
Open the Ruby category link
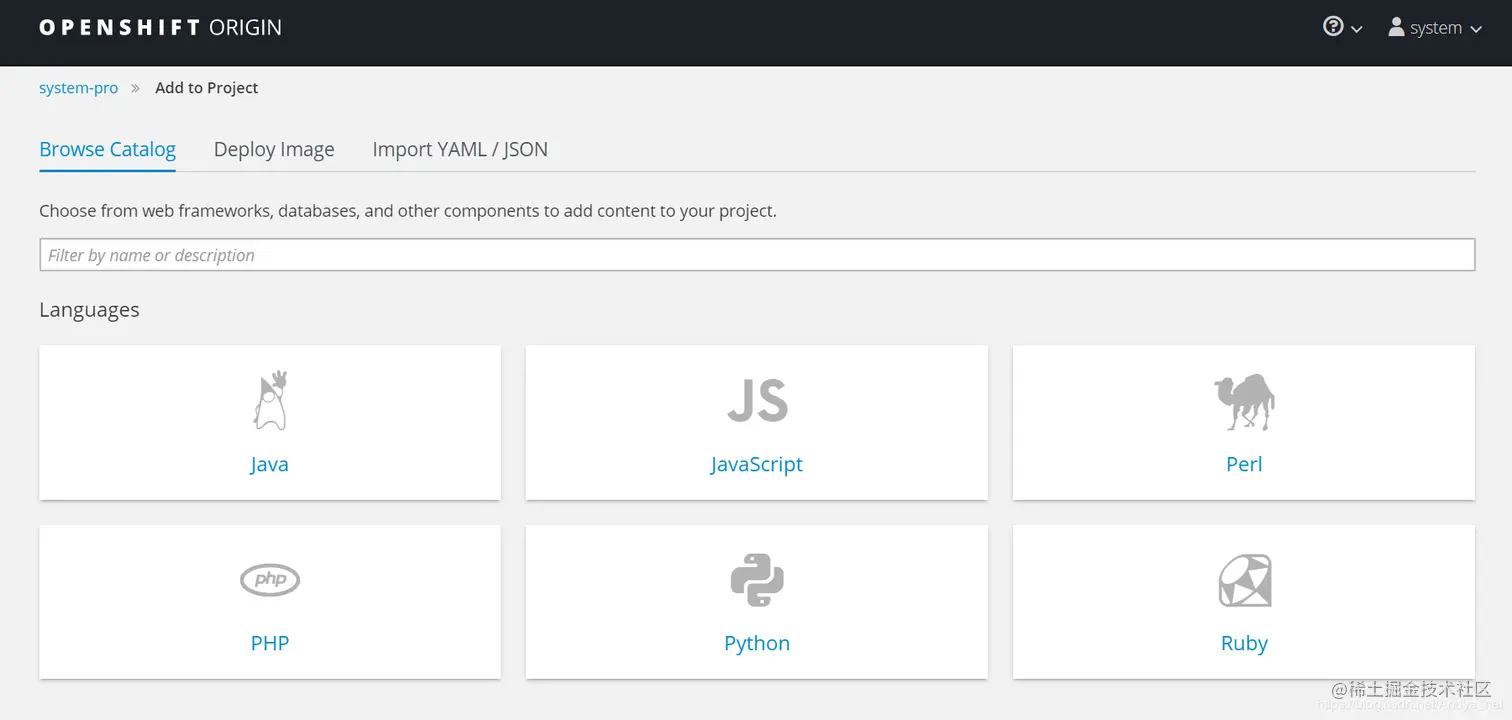coord(1244,643)
